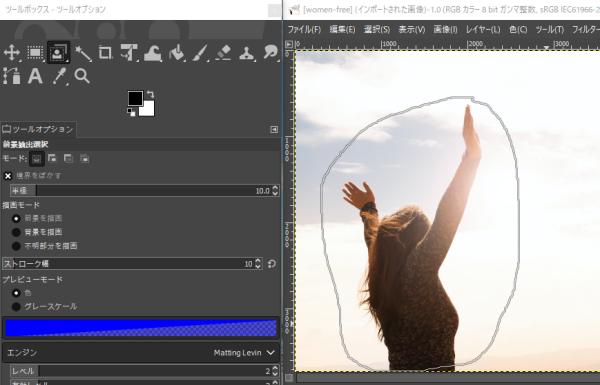Viewport: 600px width, 385px height.
Task: Choose replace current selection mode
Action: click(x=37, y=158)
